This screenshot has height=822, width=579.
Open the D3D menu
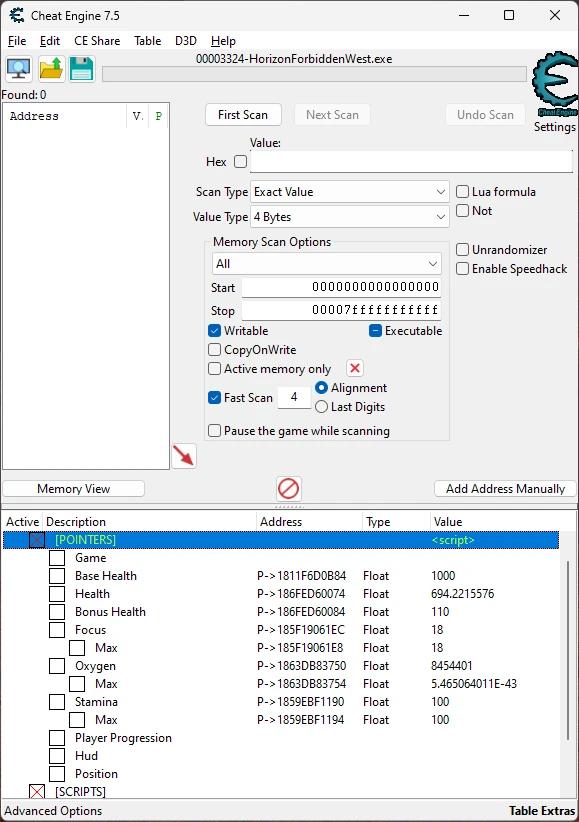coord(186,41)
